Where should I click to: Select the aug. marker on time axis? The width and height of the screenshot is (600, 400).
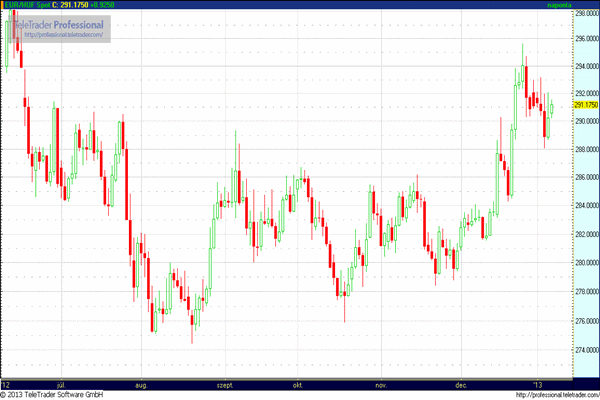click(141, 384)
